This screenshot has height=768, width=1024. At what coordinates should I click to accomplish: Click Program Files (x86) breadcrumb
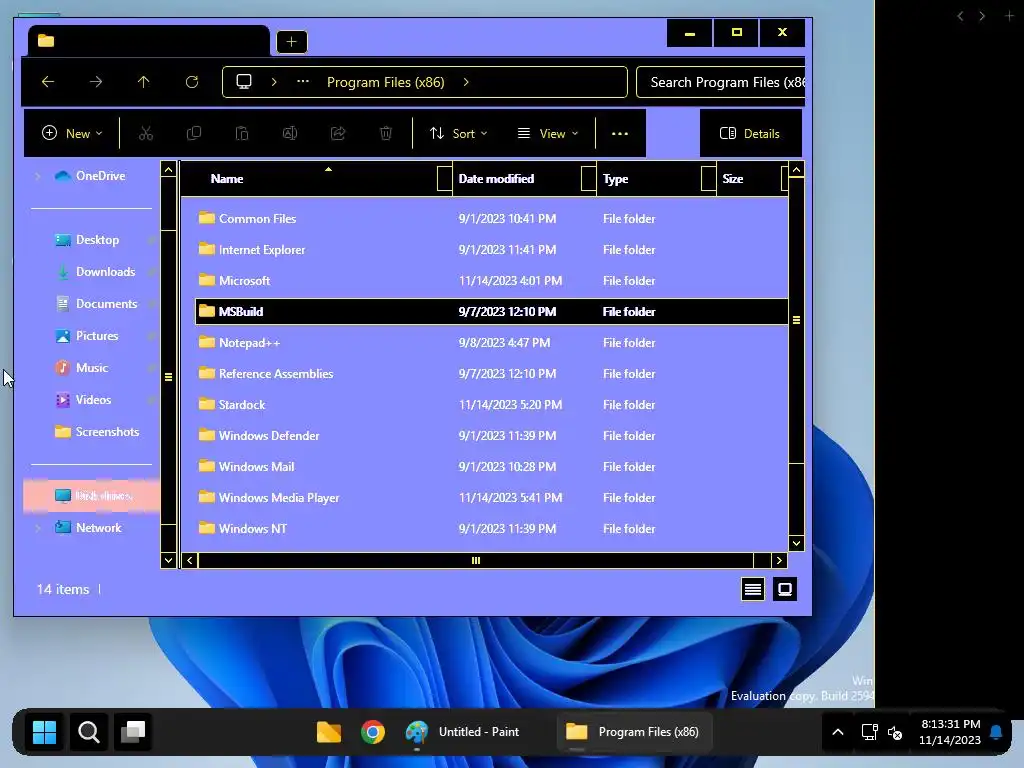pos(385,82)
